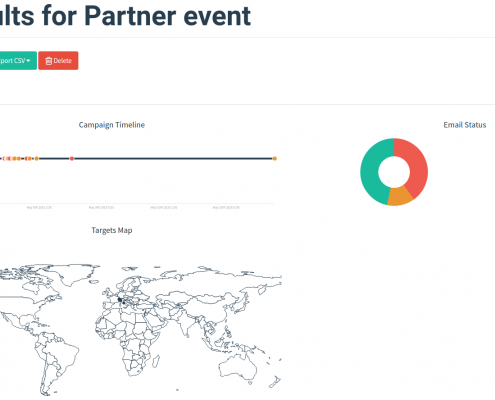Click the Email Status chart title
The height and width of the screenshot is (400, 495).
click(x=465, y=125)
